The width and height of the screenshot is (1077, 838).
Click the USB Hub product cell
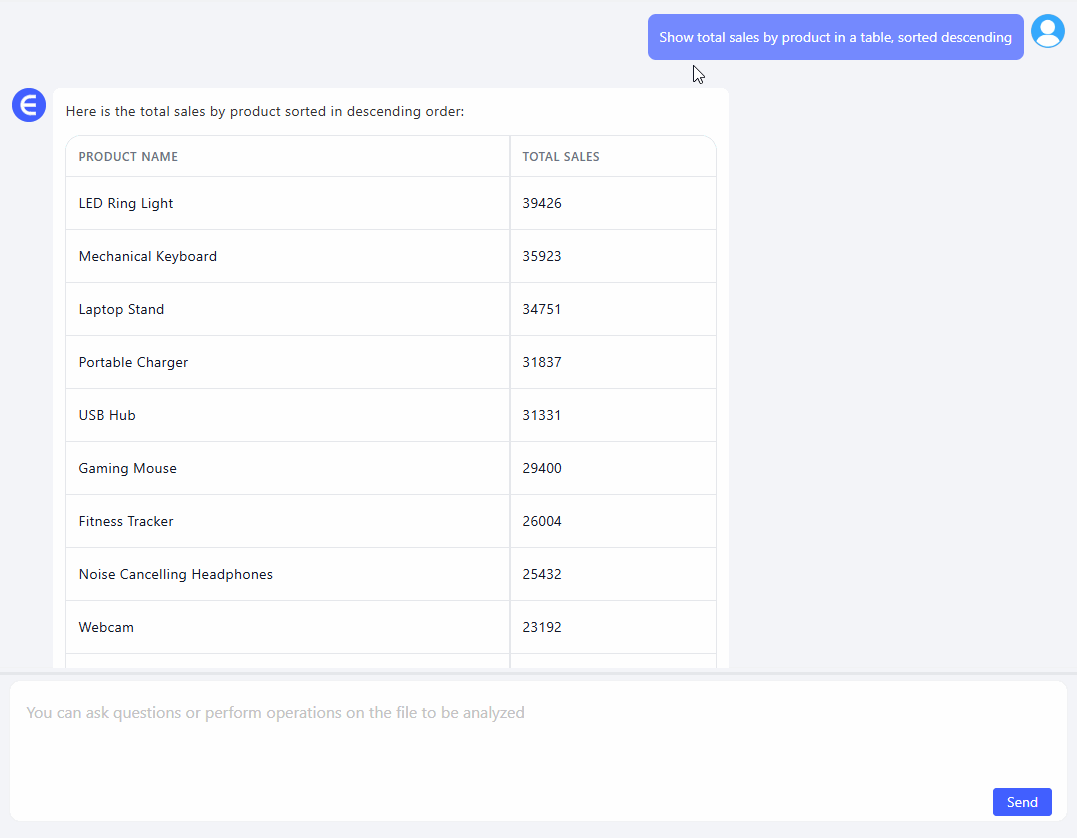107,415
